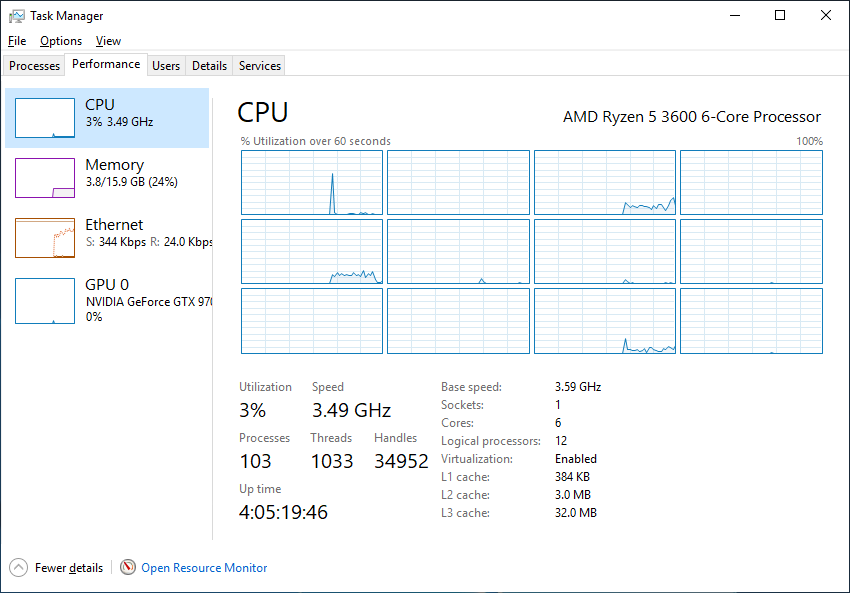Open the Options menu
This screenshot has height=593, width=850.
pos(61,41)
